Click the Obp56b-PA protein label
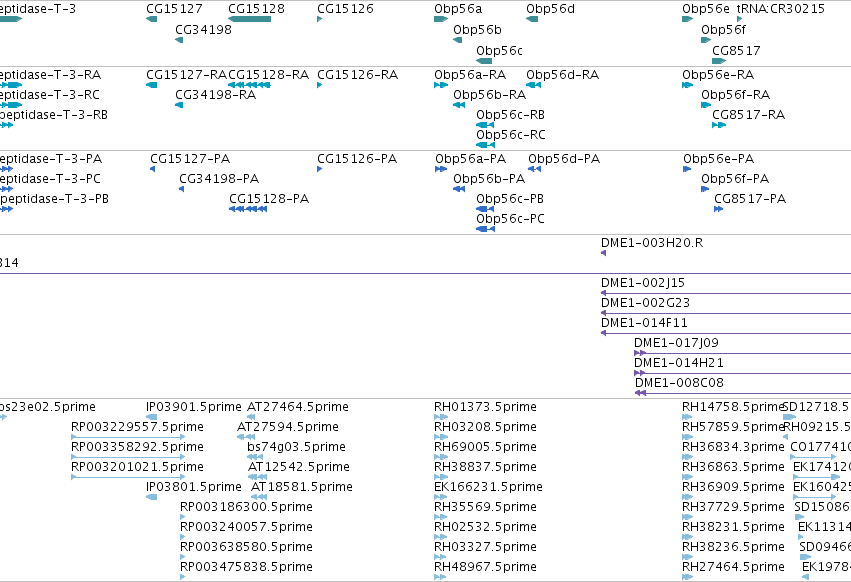Viewport: 851px width, 582px height. (489, 179)
